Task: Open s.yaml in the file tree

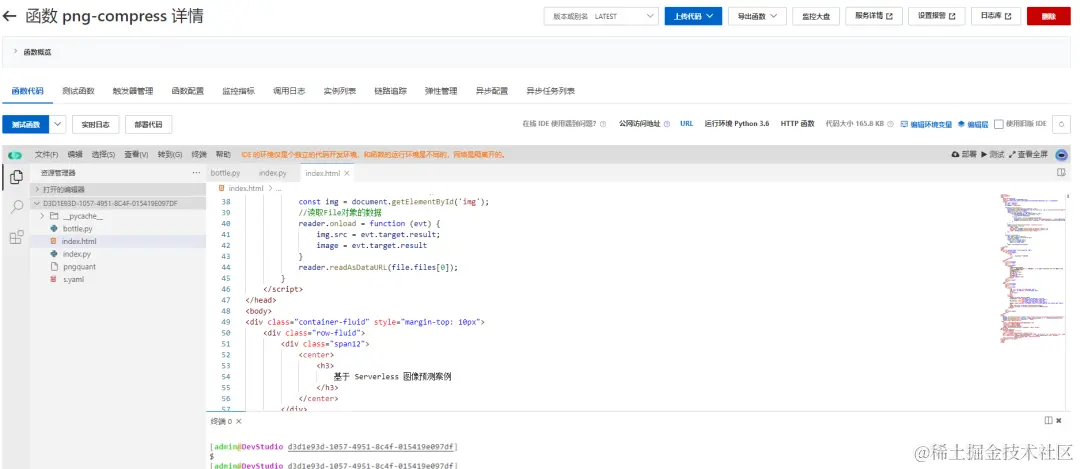Action: point(73,280)
